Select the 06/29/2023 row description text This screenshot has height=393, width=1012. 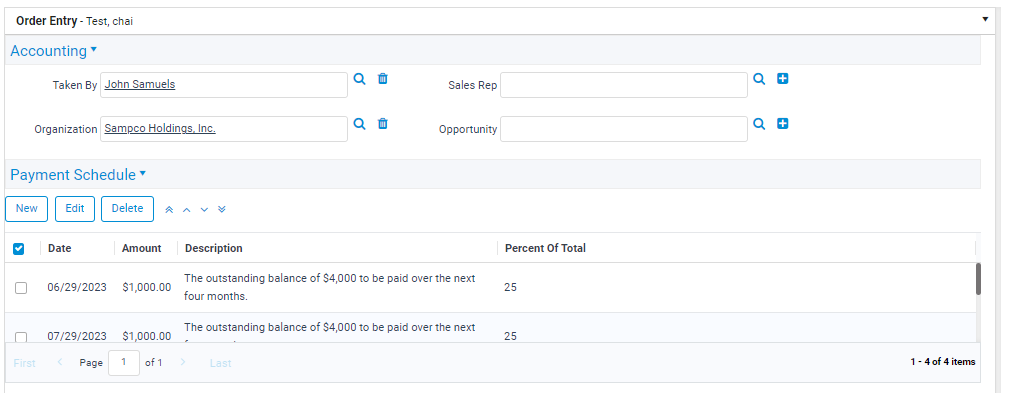(330, 287)
